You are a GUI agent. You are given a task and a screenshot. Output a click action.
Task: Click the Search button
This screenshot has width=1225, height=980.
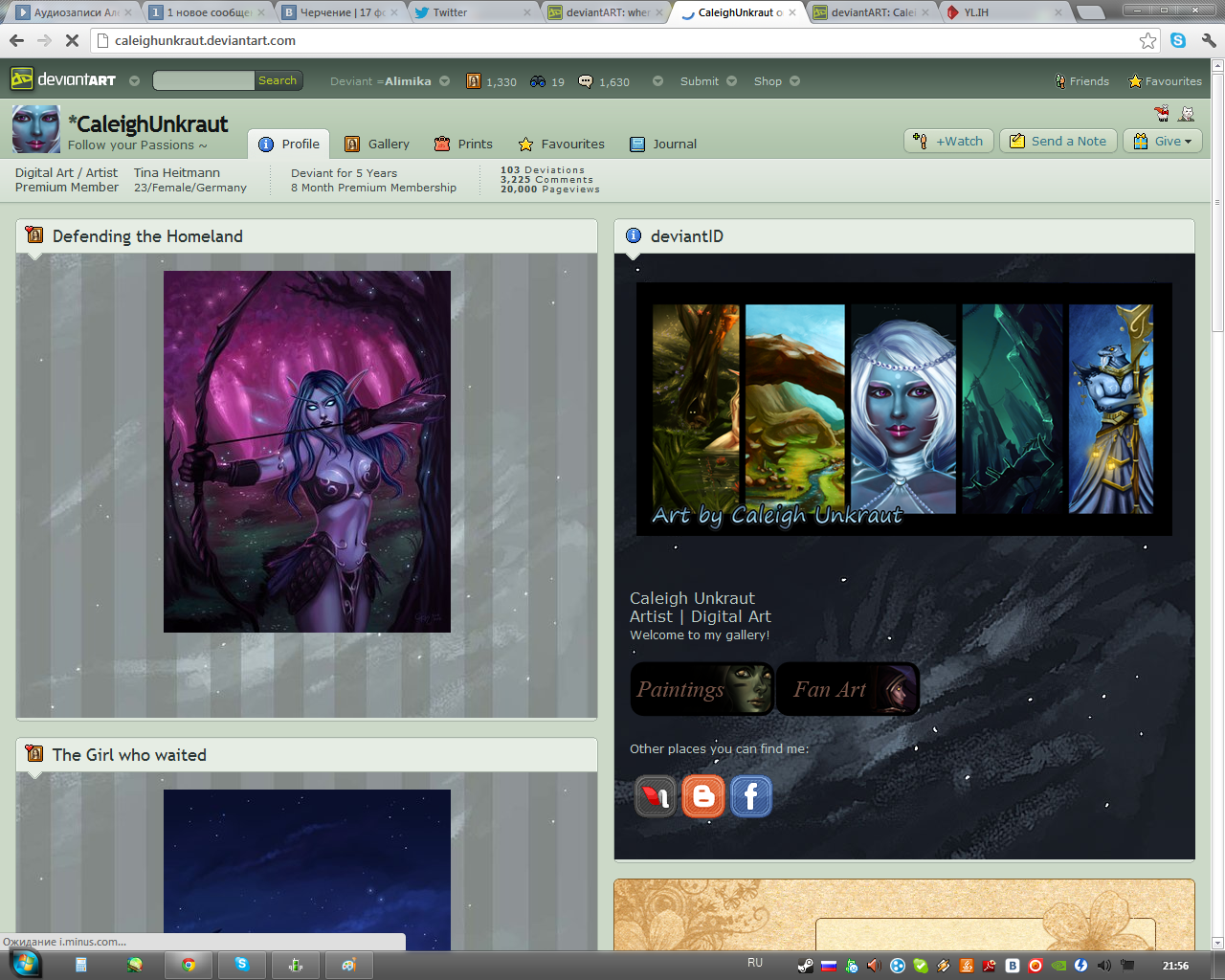pos(278,80)
